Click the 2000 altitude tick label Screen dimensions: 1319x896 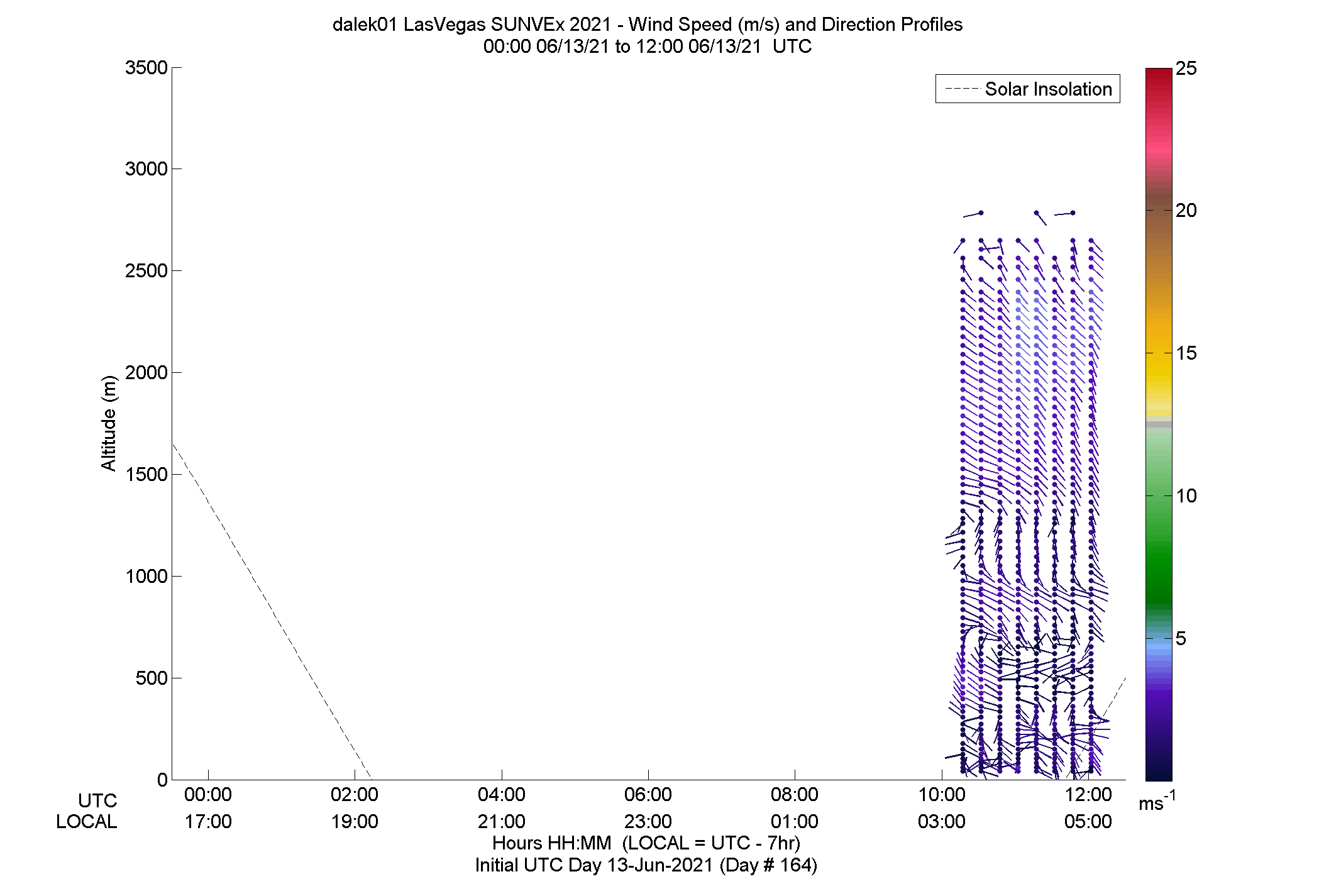(146, 373)
